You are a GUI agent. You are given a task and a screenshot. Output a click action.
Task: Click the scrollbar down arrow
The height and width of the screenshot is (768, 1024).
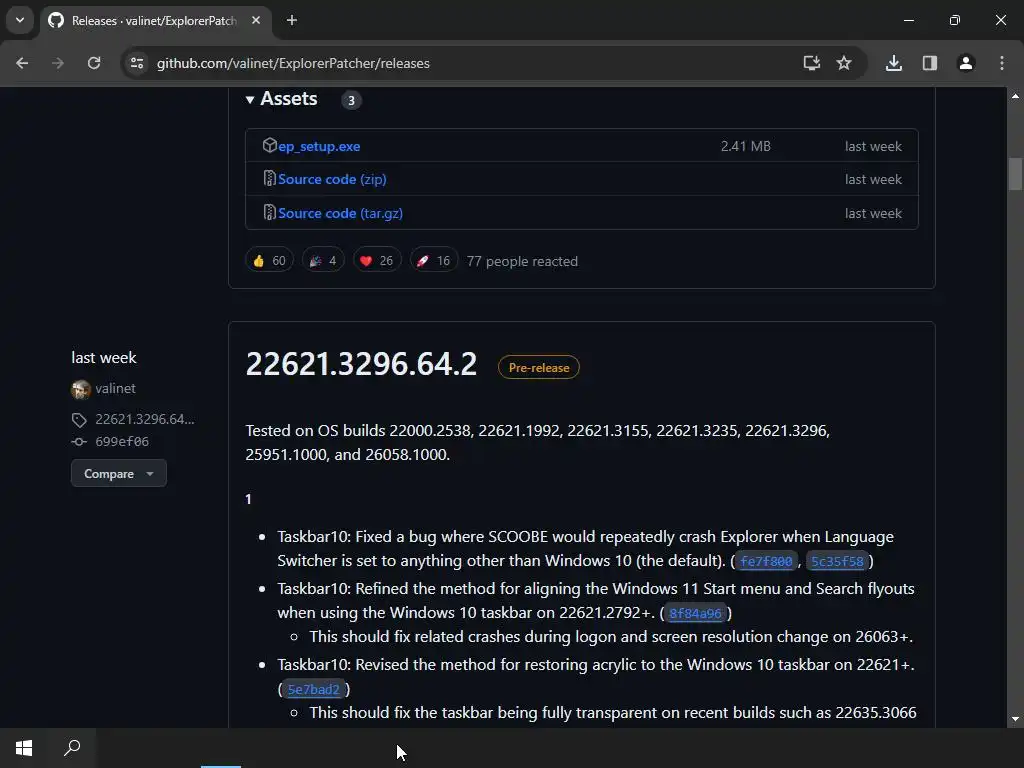point(1015,719)
